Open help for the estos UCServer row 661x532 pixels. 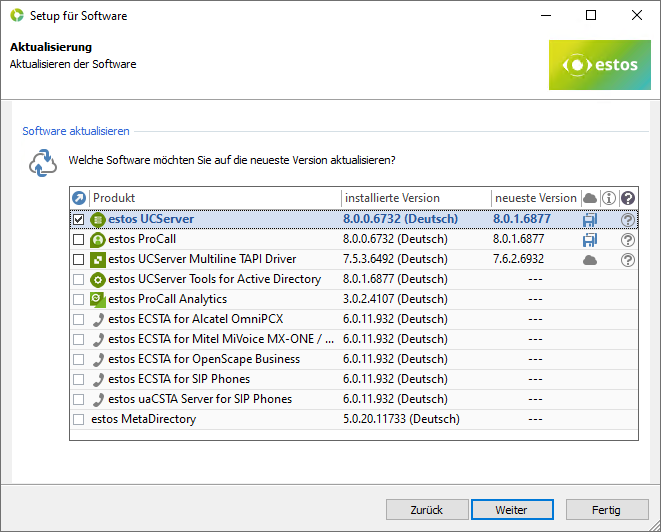click(x=628, y=219)
